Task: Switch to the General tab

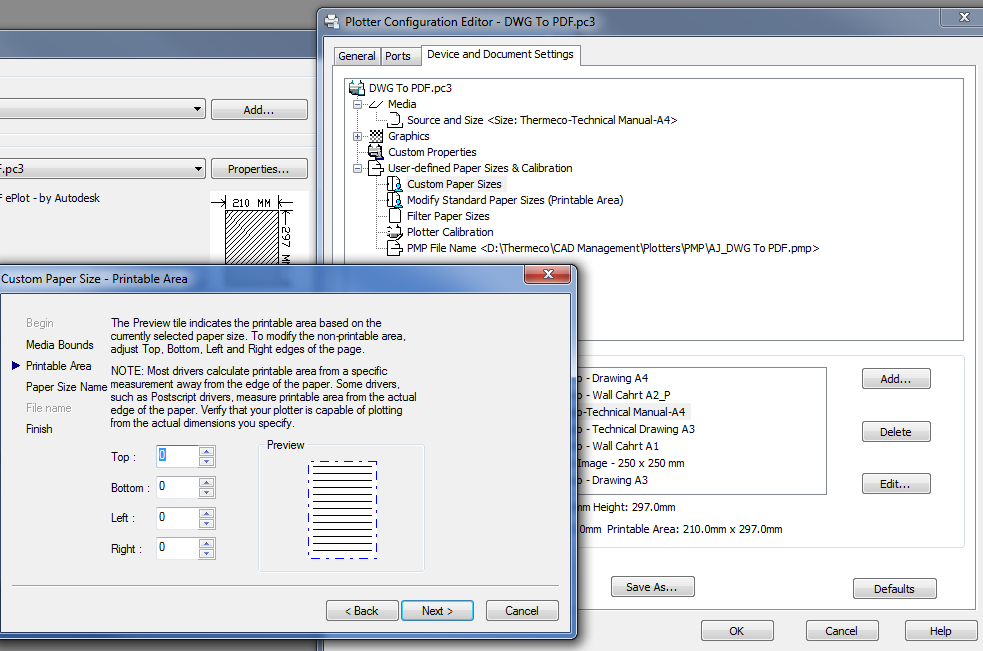Action: tap(357, 56)
